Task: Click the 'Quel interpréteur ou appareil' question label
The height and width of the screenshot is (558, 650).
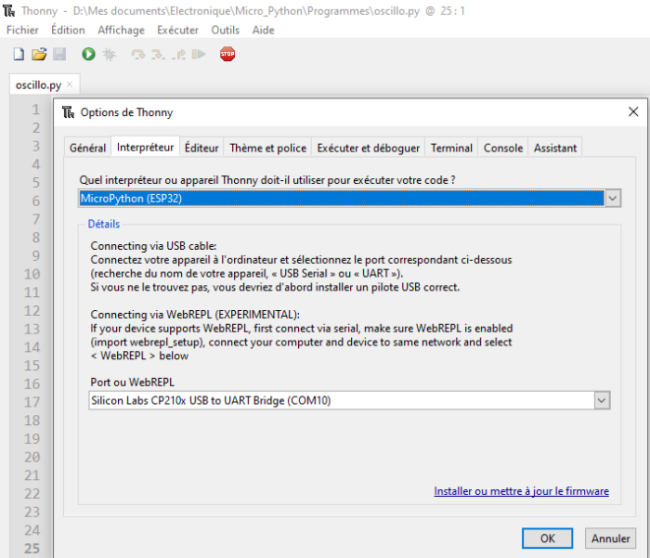Action: 267,180
